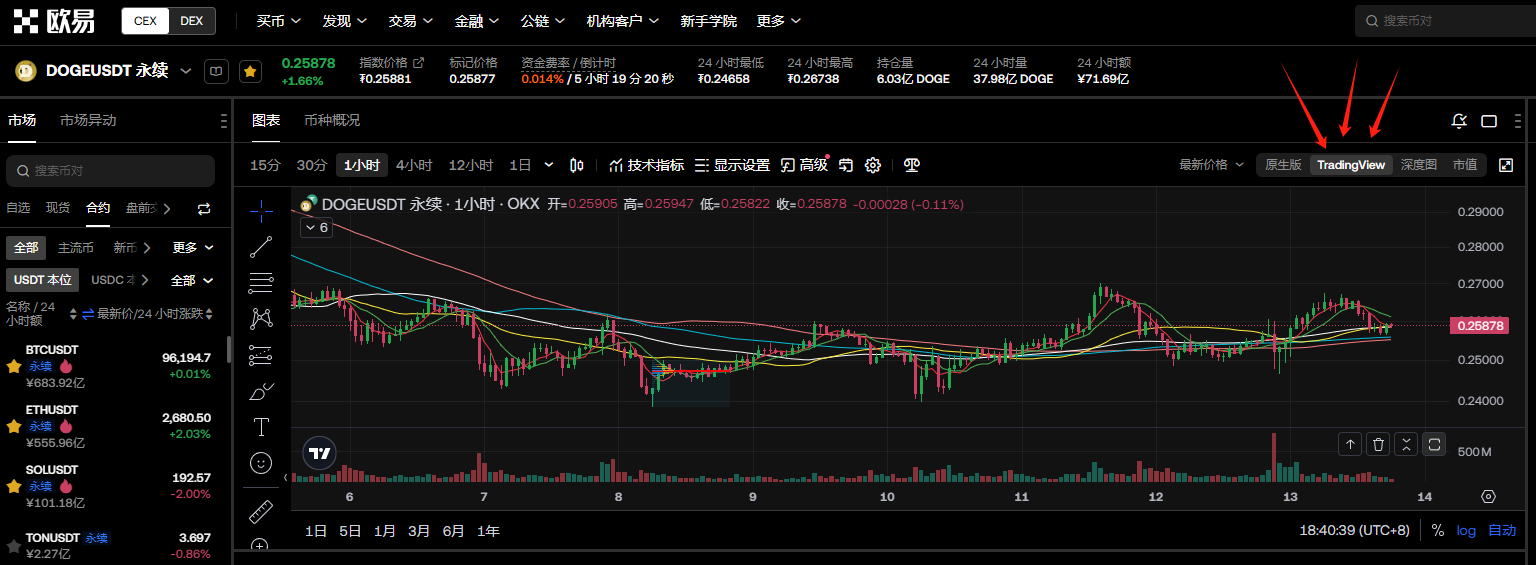Enter fullscreen chart mode icon

[x=1506, y=165]
